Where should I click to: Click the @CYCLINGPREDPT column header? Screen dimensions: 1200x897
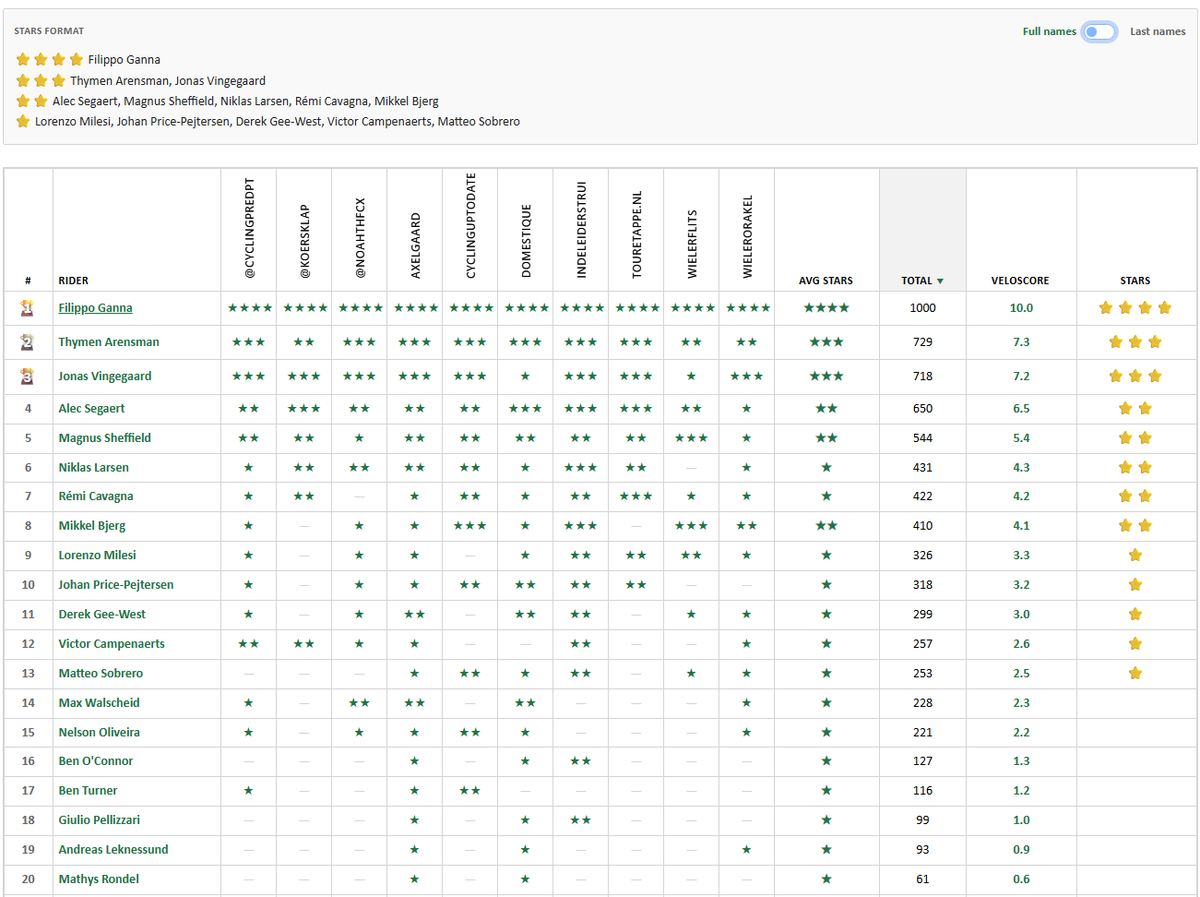249,229
